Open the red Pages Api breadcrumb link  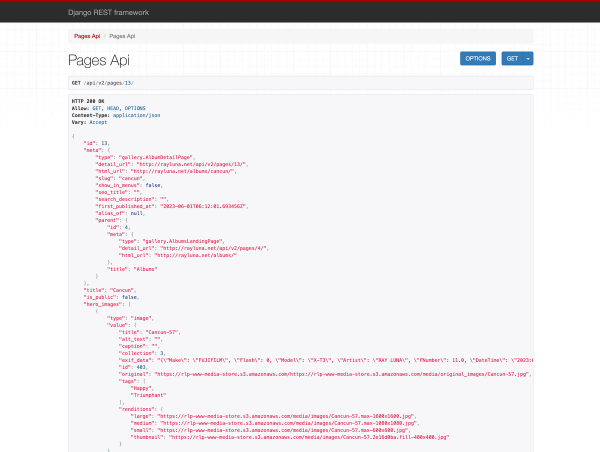click(87, 36)
